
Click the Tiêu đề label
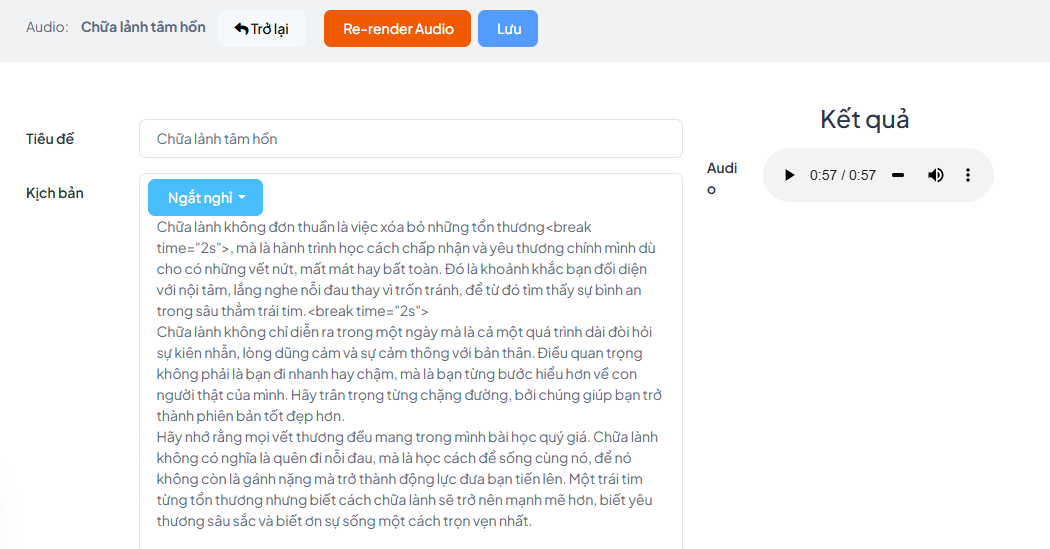tap(50, 139)
